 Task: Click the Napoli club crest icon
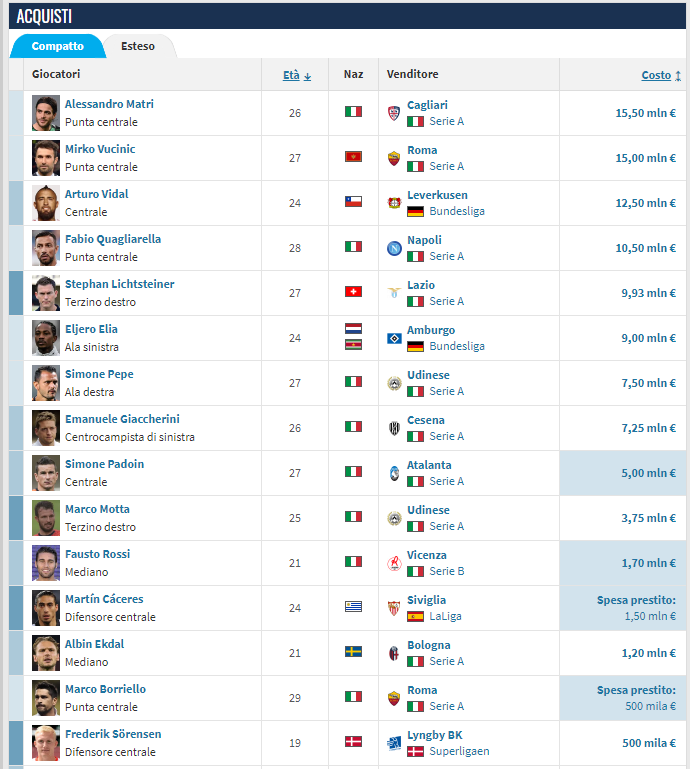[394, 248]
